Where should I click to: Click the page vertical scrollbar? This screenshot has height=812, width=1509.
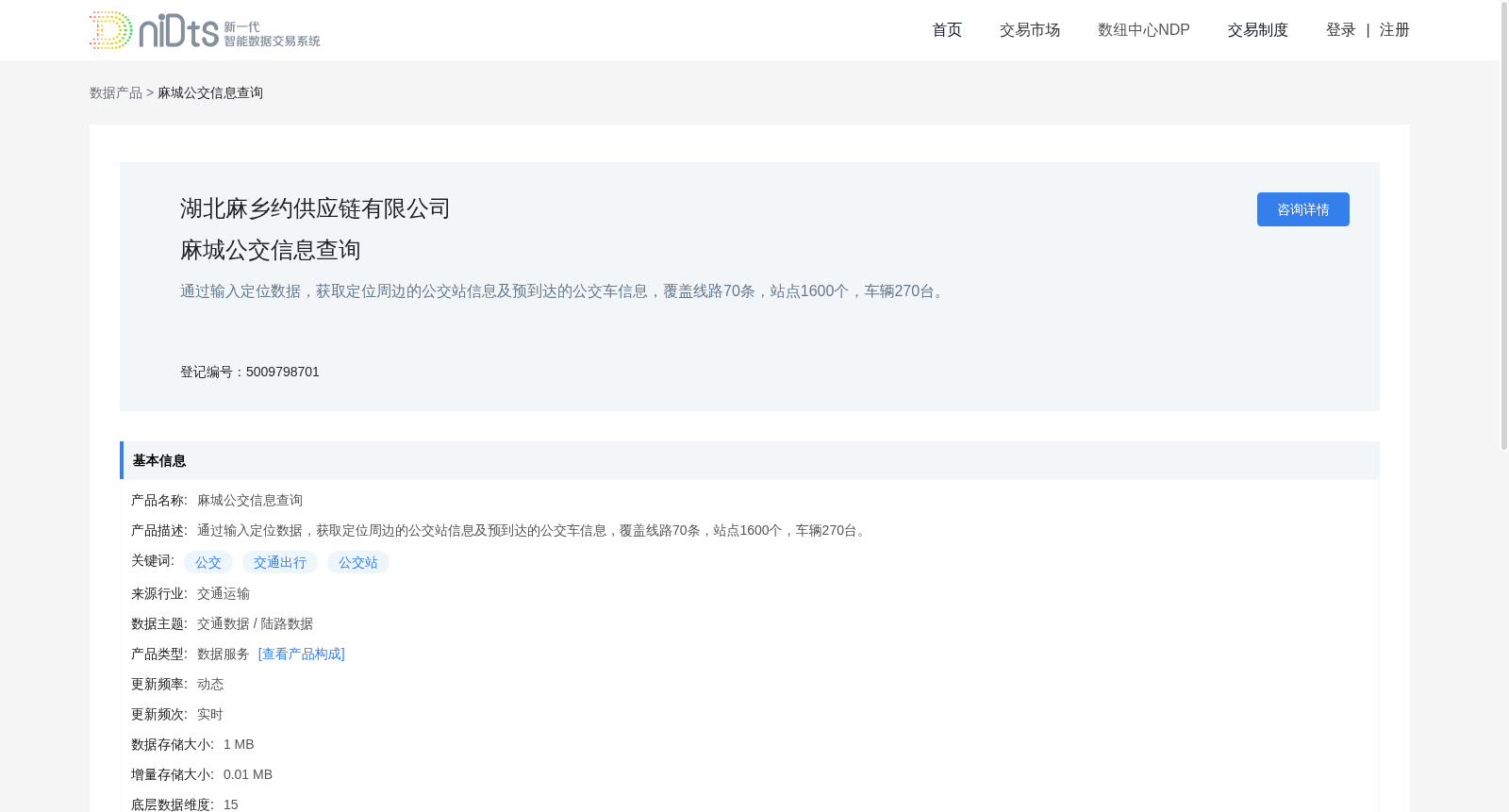1504,226
